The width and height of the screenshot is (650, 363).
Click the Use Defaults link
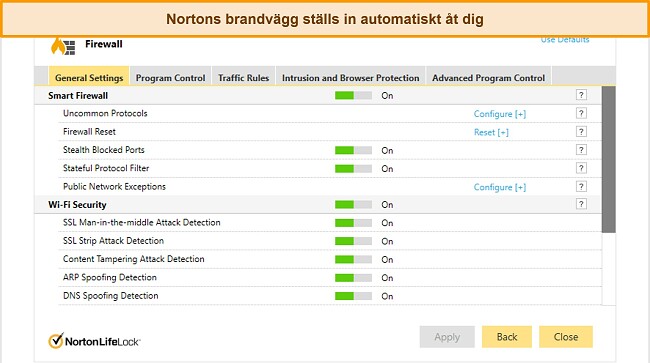565,40
